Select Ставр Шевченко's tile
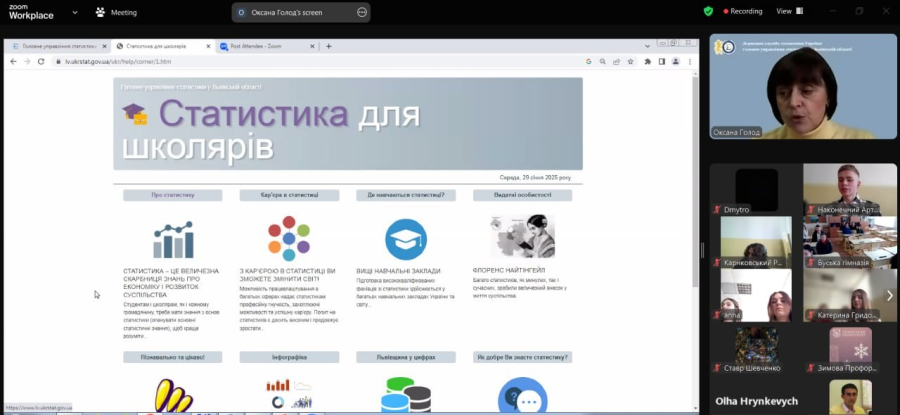 point(756,348)
